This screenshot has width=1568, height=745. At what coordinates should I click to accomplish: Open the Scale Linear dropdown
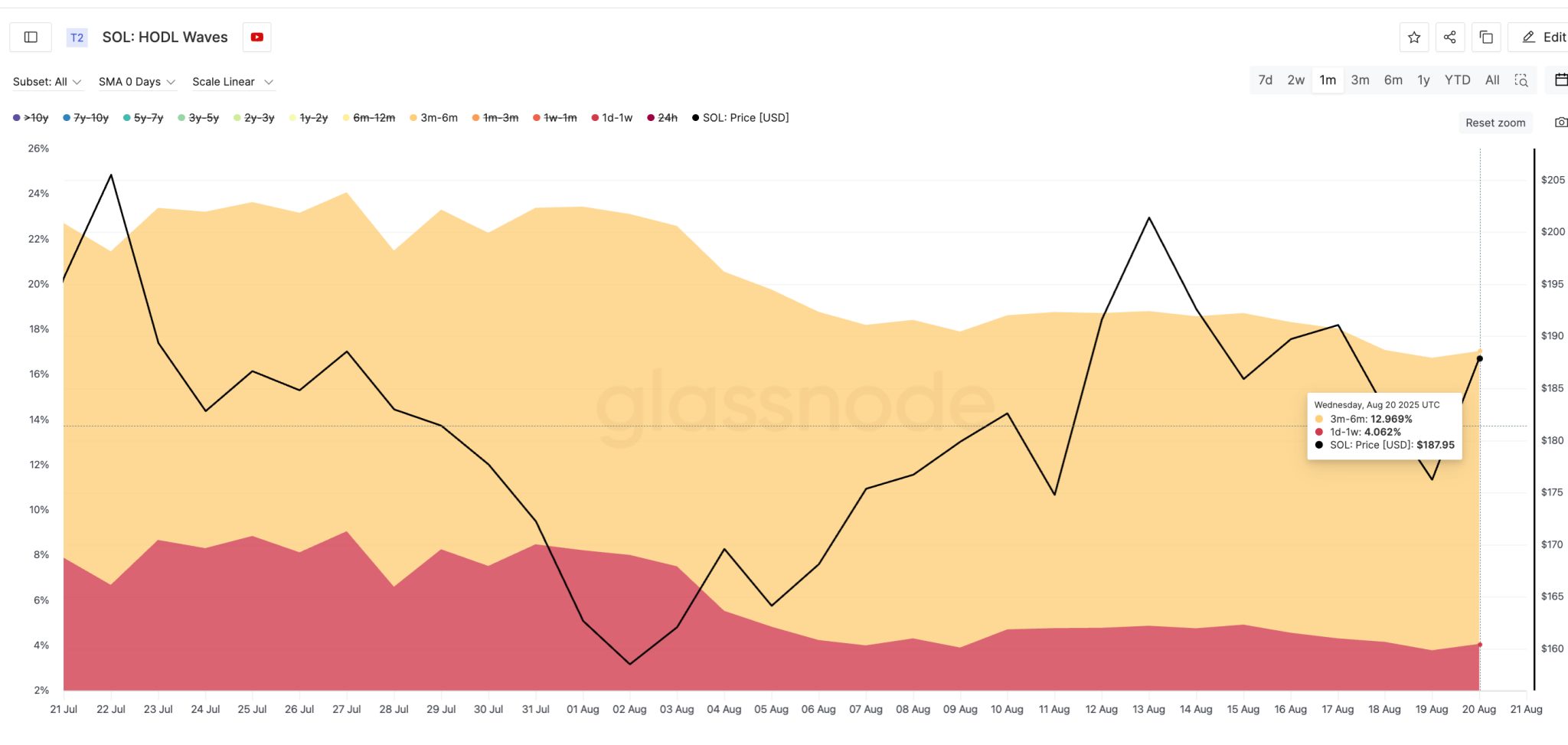232,82
